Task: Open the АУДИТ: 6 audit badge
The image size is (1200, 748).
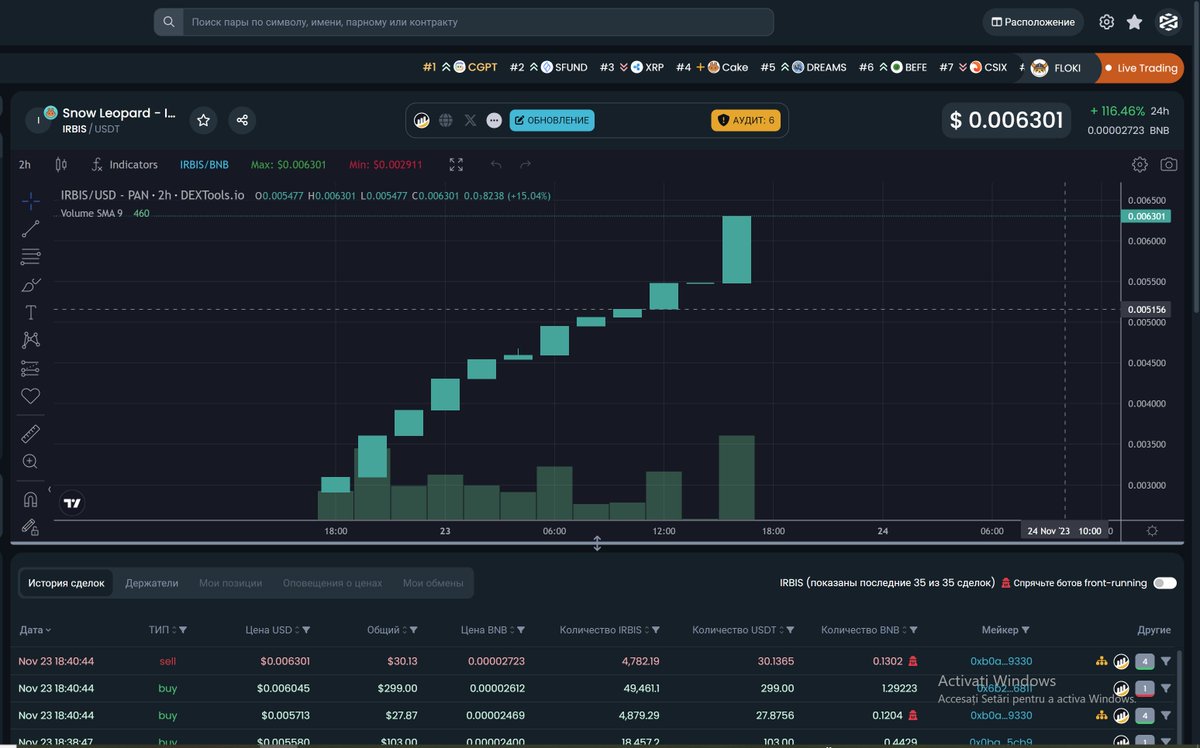Action: click(746, 120)
